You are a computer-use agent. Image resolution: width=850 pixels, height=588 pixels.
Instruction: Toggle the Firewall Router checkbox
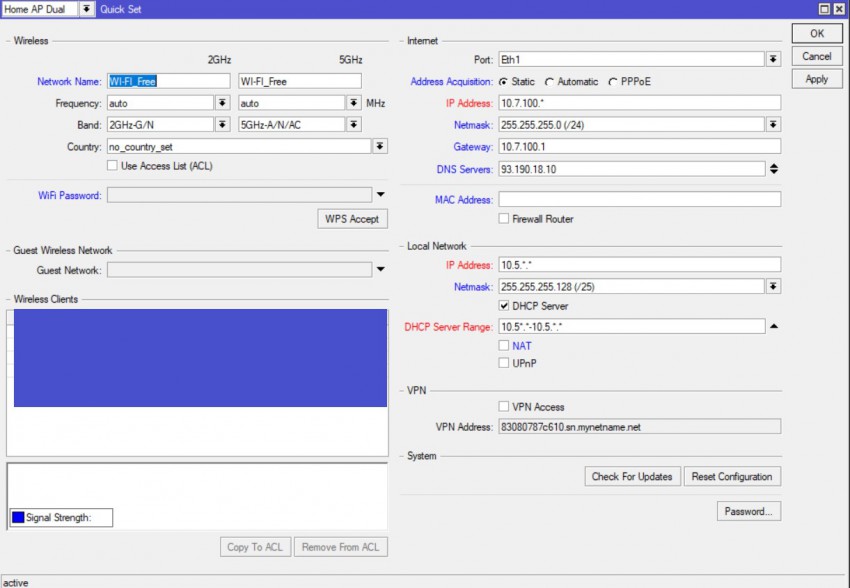(504, 219)
